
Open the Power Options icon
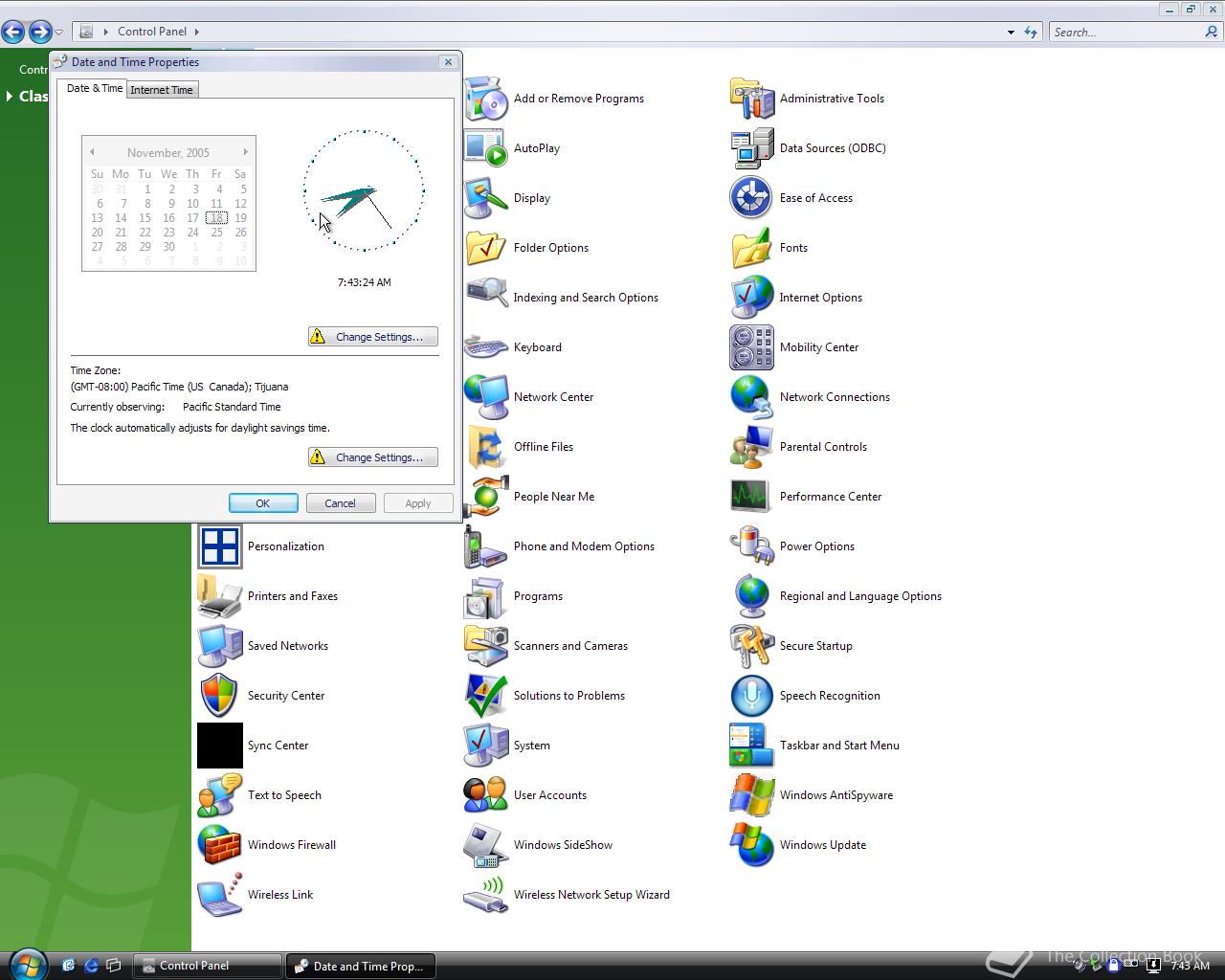click(752, 546)
